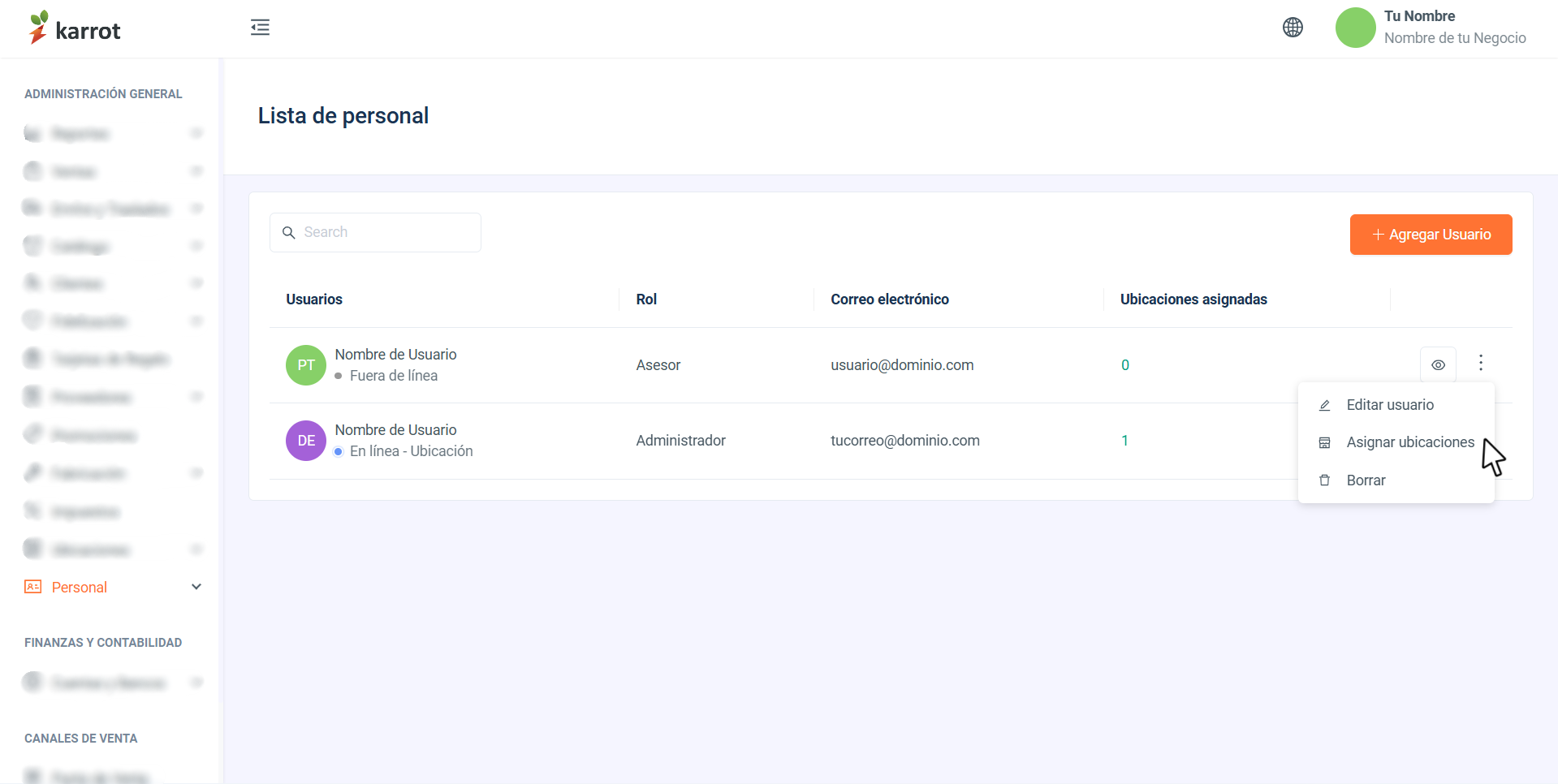Collapse the sidebar with the menu-fold icon
This screenshot has height=784, width=1558.
[260, 28]
